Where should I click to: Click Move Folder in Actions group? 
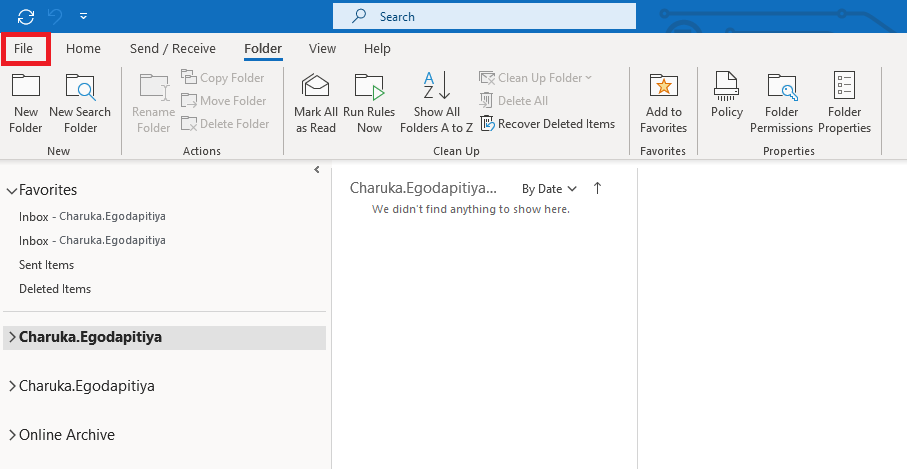tap(224, 101)
